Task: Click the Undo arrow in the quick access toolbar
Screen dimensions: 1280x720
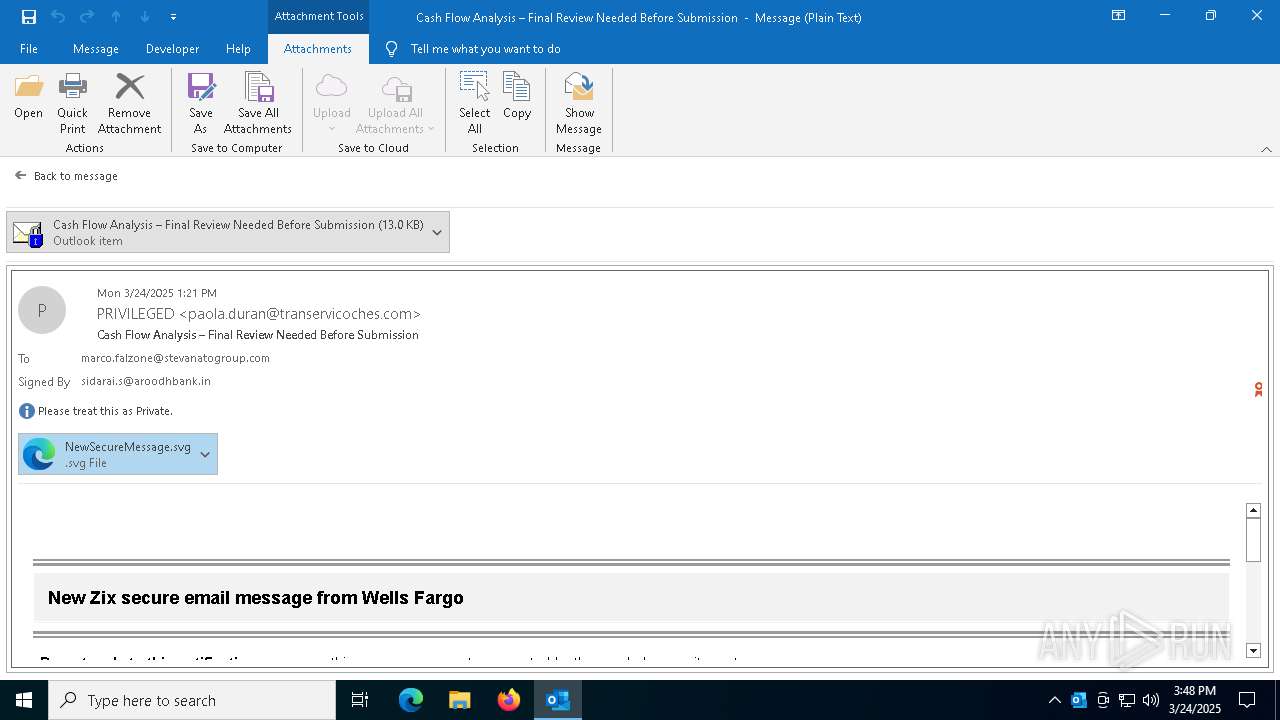Action: coord(58,17)
